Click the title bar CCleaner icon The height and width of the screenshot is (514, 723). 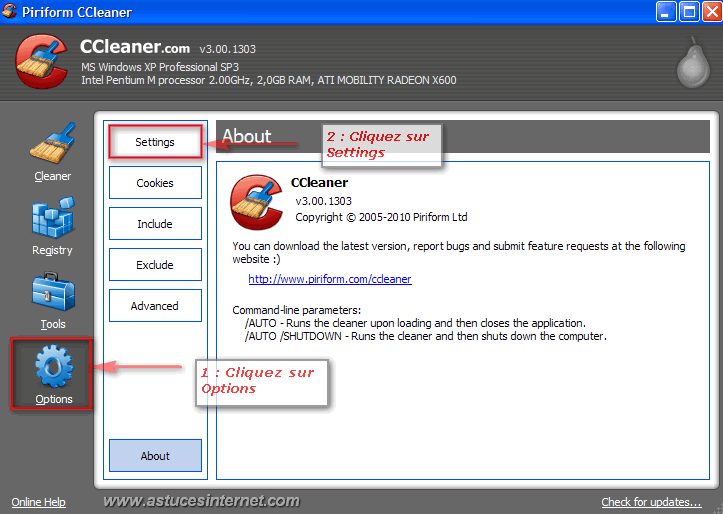9,11
